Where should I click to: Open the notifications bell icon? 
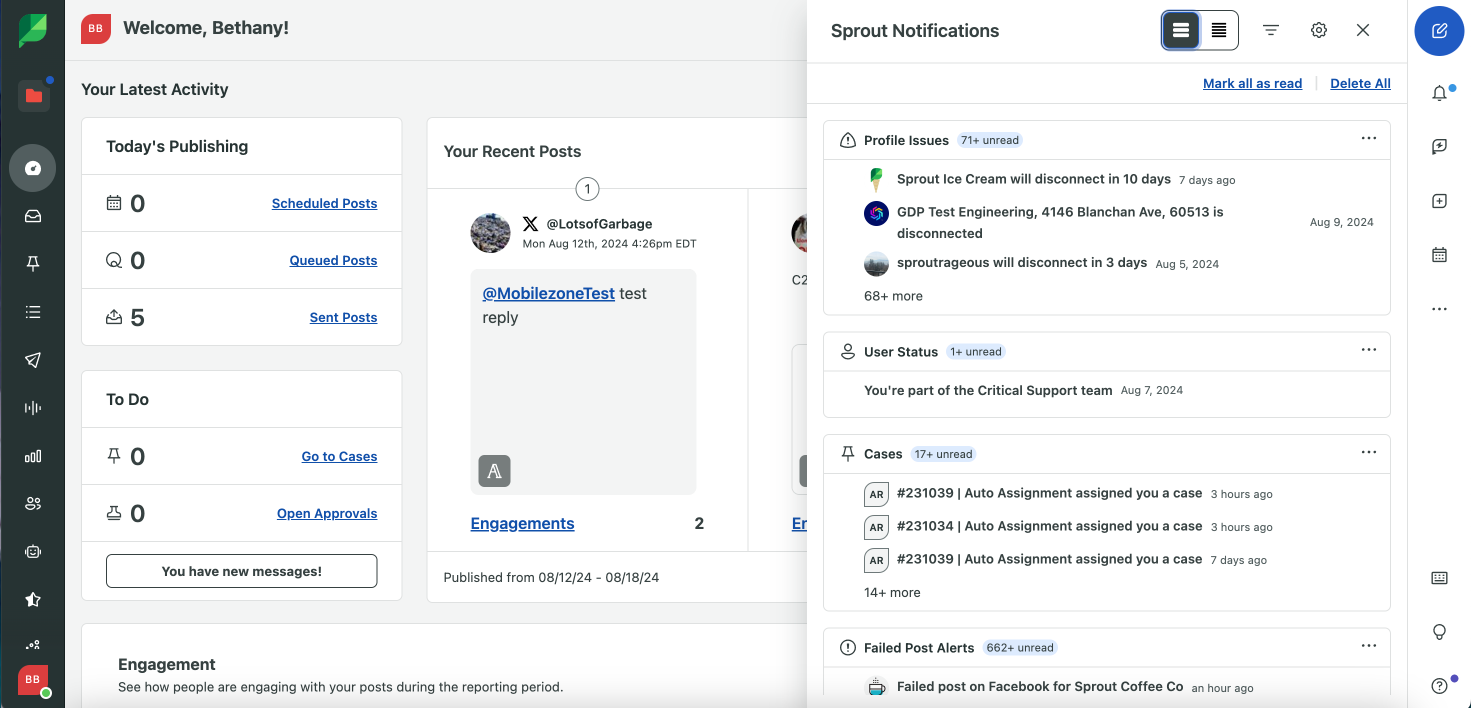click(x=1439, y=93)
